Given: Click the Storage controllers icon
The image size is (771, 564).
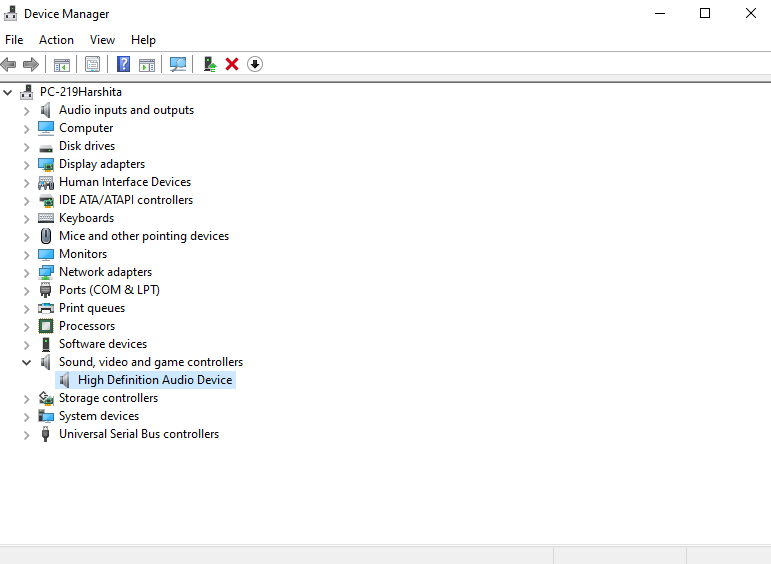Looking at the screenshot, I should point(46,398).
